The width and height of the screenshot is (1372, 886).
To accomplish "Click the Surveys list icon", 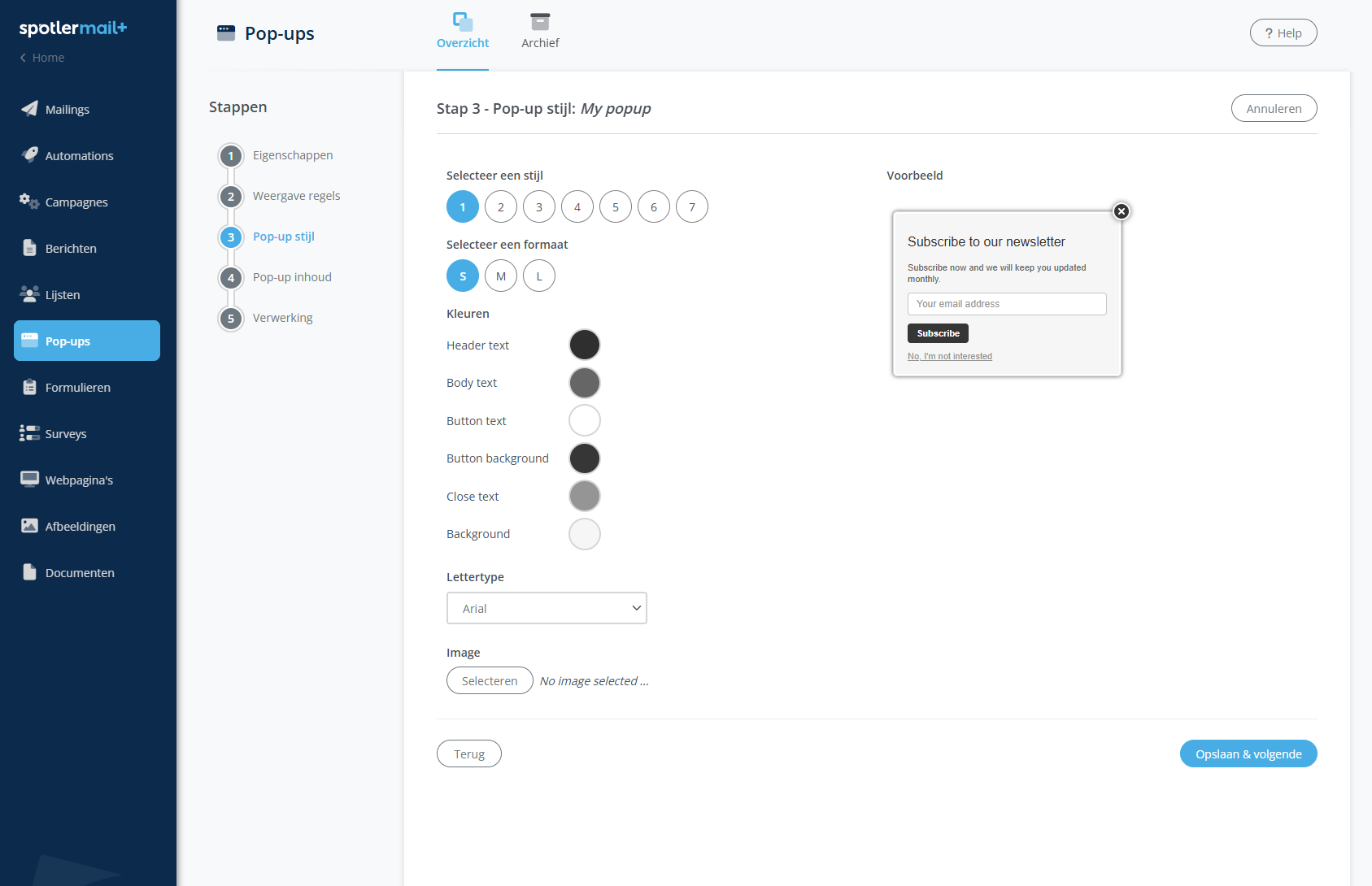I will (x=30, y=433).
